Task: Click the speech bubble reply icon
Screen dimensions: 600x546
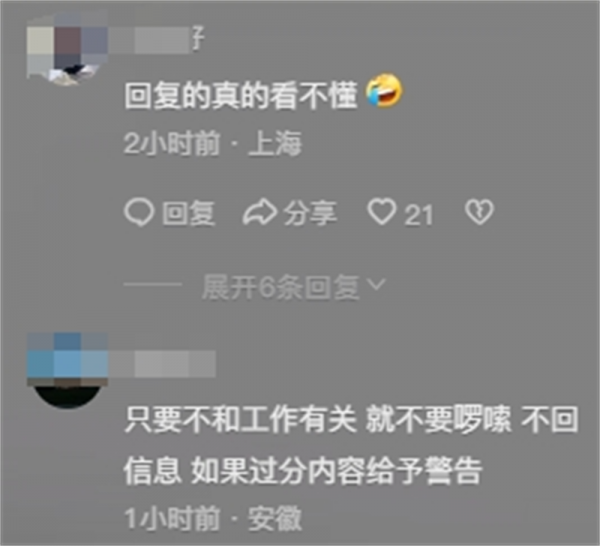Action: pyautogui.click(x=139, y=212)
